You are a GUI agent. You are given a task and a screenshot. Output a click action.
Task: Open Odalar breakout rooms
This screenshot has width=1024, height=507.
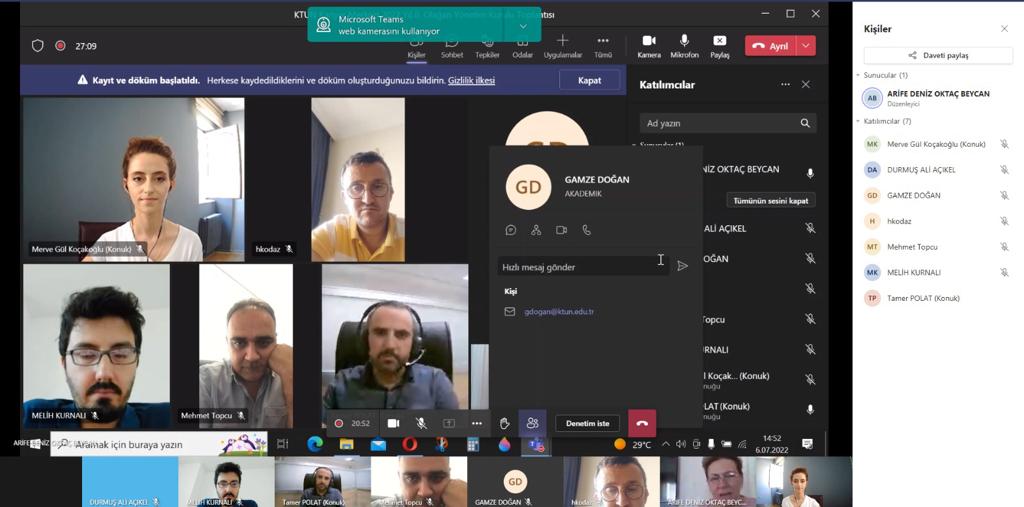tap(522, 48)
